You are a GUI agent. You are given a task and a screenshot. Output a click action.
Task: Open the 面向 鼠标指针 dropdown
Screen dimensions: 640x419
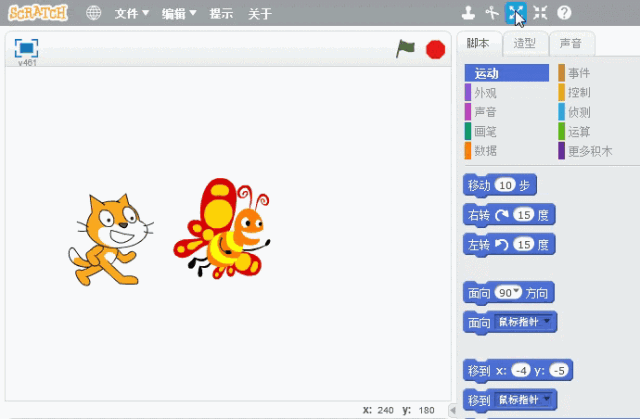(524, 322)
